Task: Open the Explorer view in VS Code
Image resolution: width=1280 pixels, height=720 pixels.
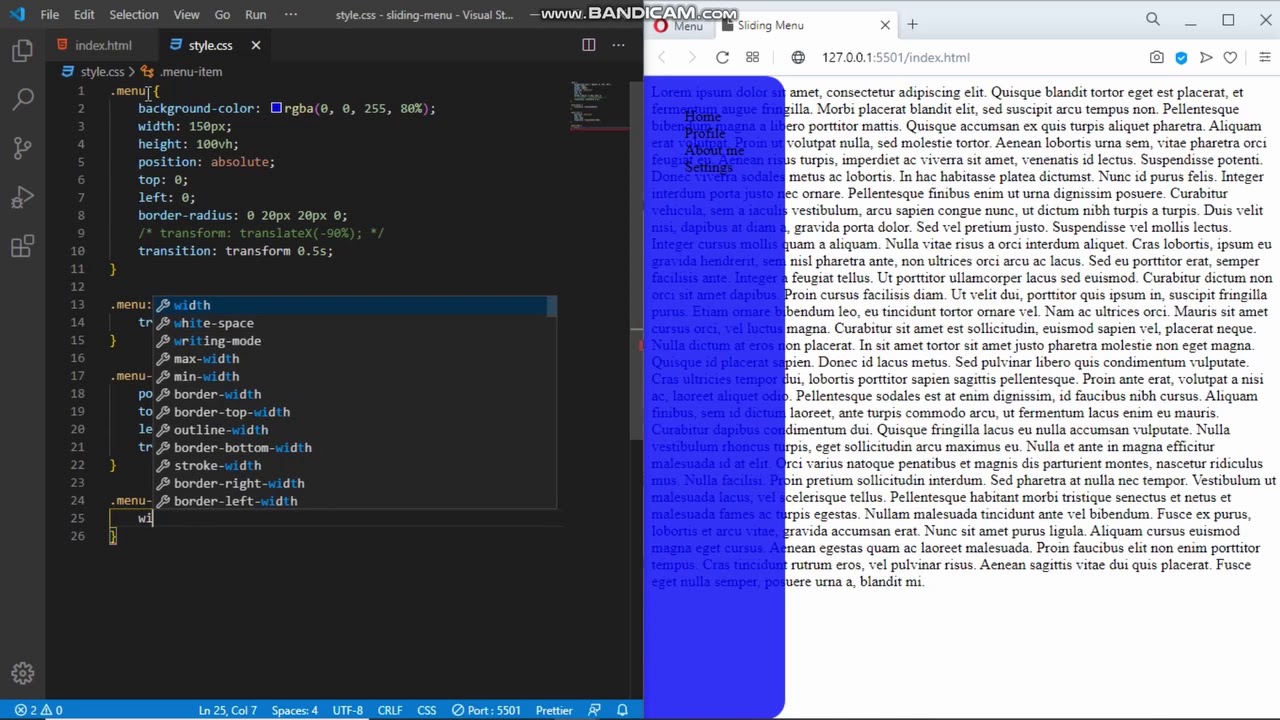Action: point(22,51)
